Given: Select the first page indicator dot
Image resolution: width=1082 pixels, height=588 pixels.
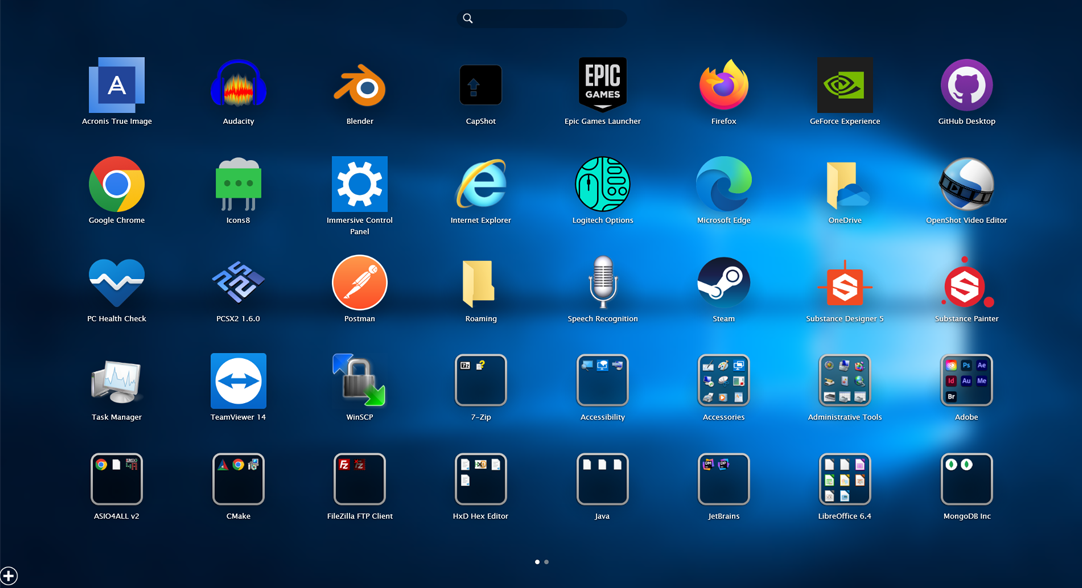Looking at the screenshot, I should point(538,562).
